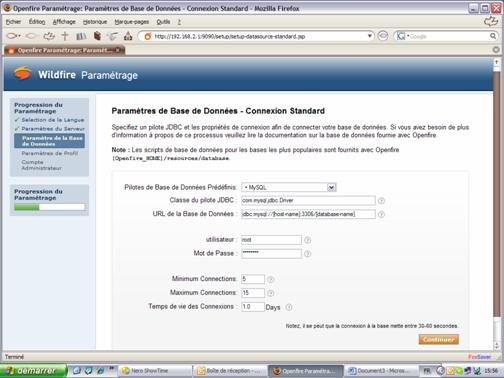The image size is (504, 378).
Task: Switch to Document3 Microsoft Word taskbar item
Action: point(380,371)
